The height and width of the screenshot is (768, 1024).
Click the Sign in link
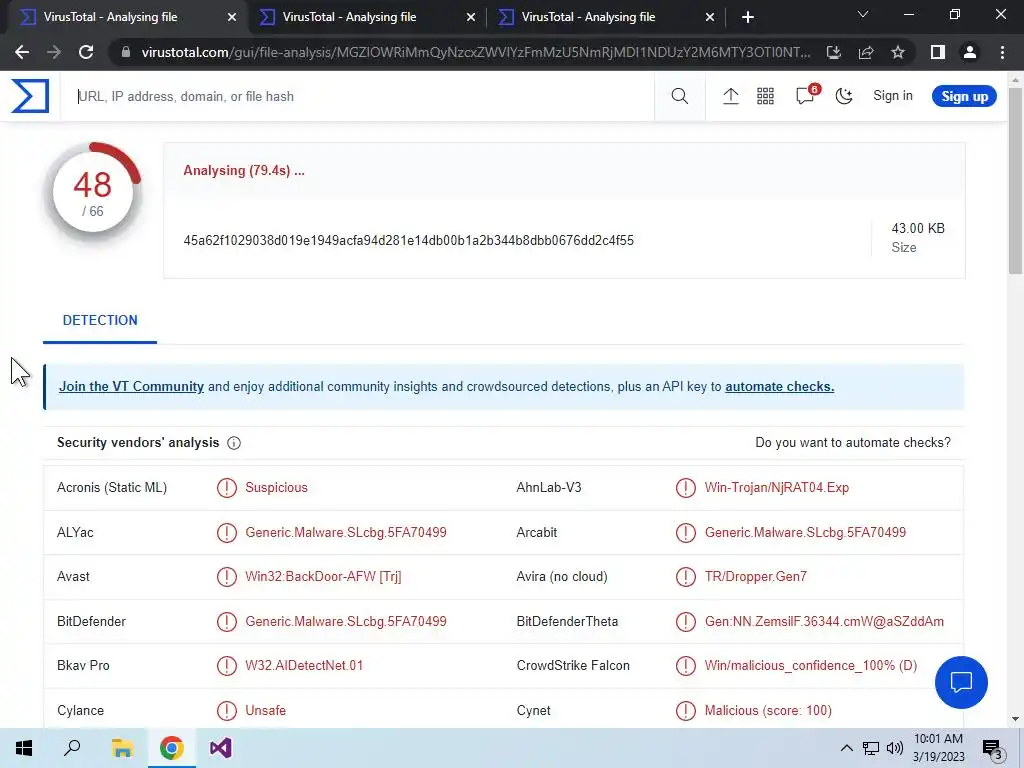pyautogui.click(x=893, y=95)
